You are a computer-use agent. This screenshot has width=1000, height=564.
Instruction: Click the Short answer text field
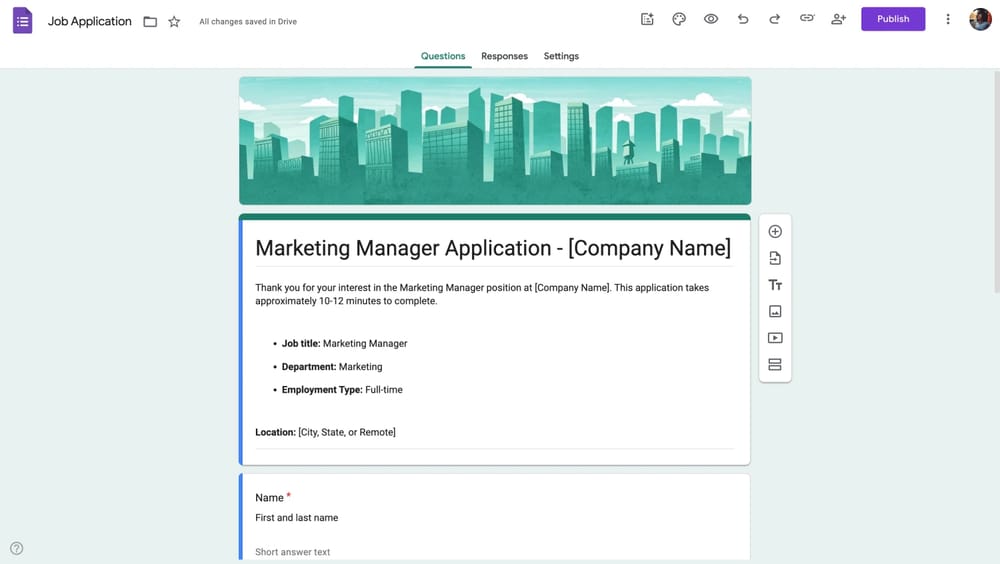[293, 552]
